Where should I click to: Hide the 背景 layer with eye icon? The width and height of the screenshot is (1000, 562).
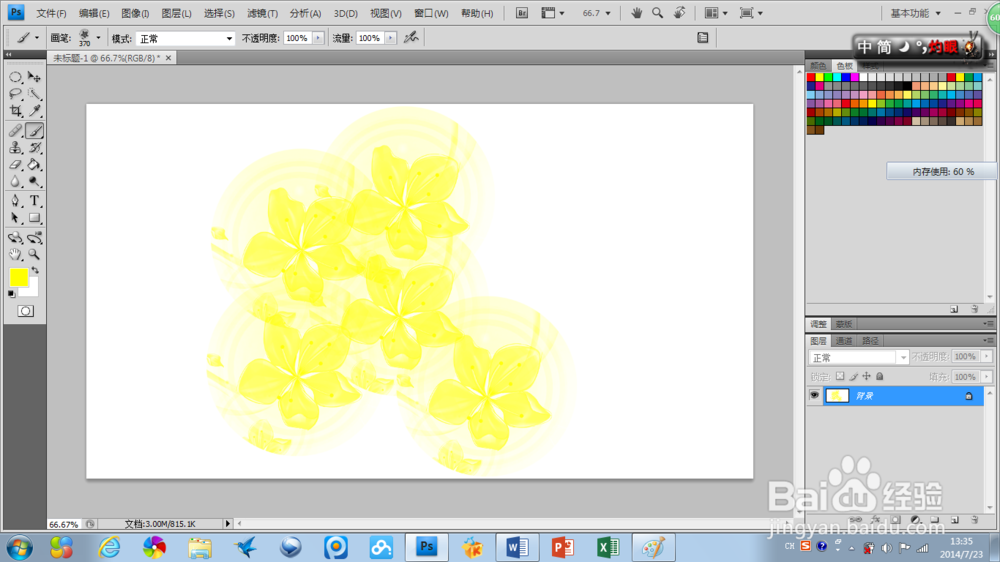click(x=814, y=396)
